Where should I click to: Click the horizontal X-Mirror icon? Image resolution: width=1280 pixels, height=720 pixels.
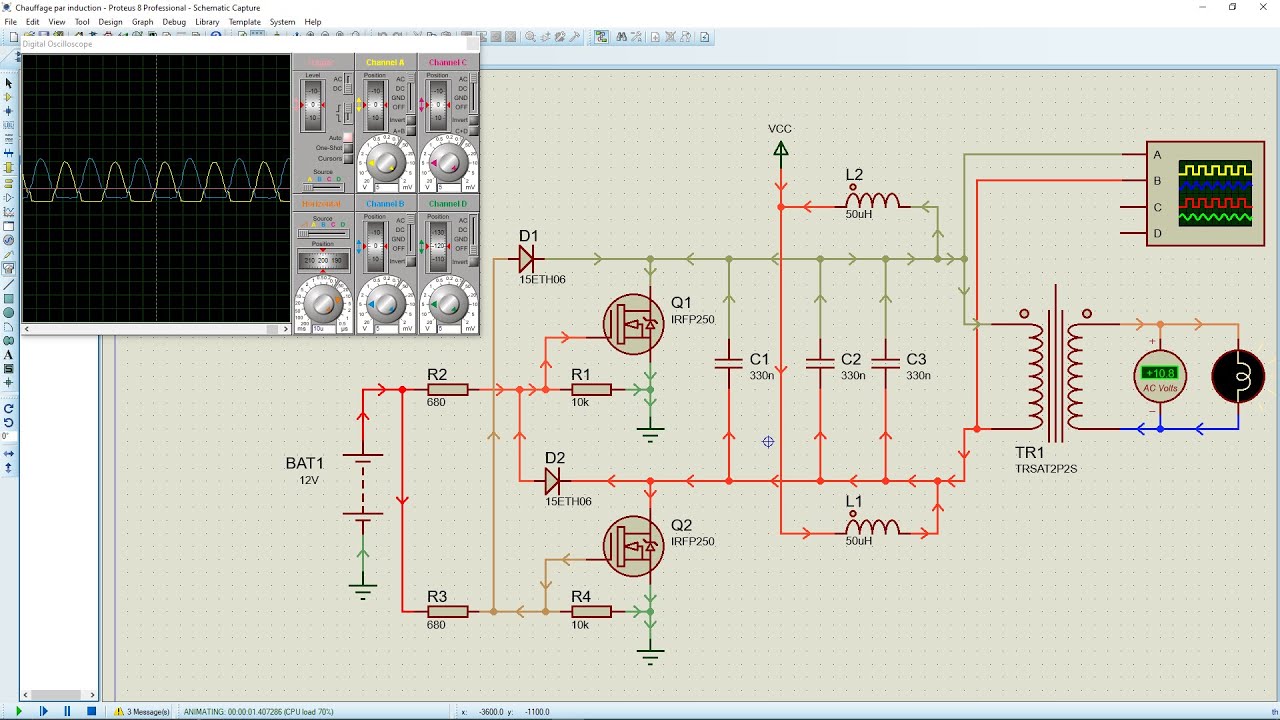click(9, 453)
